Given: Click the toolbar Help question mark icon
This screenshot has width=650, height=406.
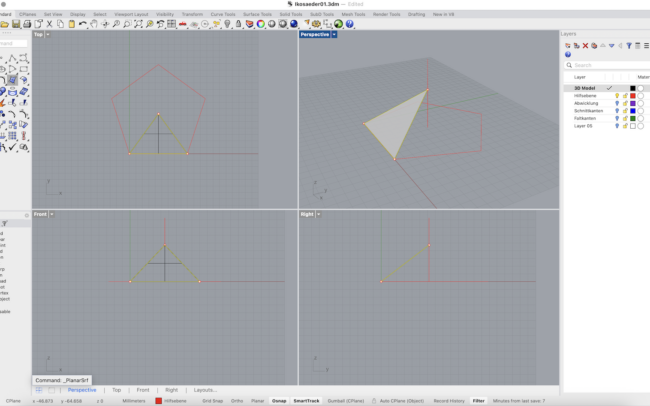Looking at the screenshot, I should 350,24.
